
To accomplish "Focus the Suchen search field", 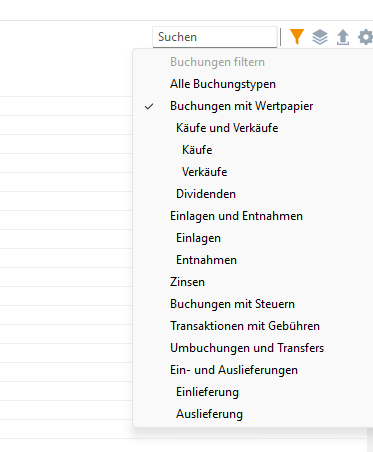I will point(215,37).
